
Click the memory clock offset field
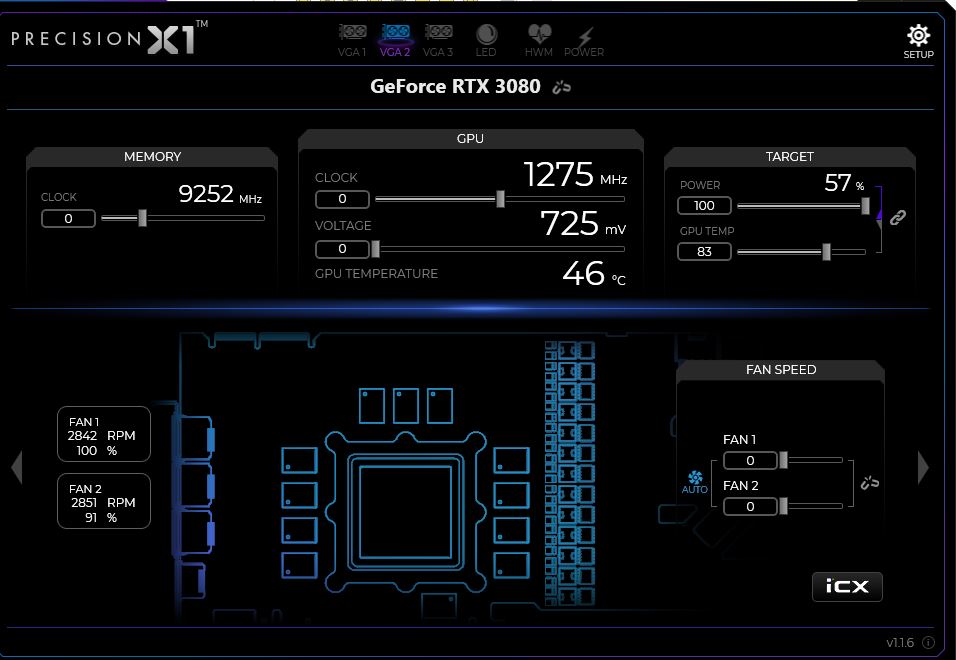click(x=68, y=218)
